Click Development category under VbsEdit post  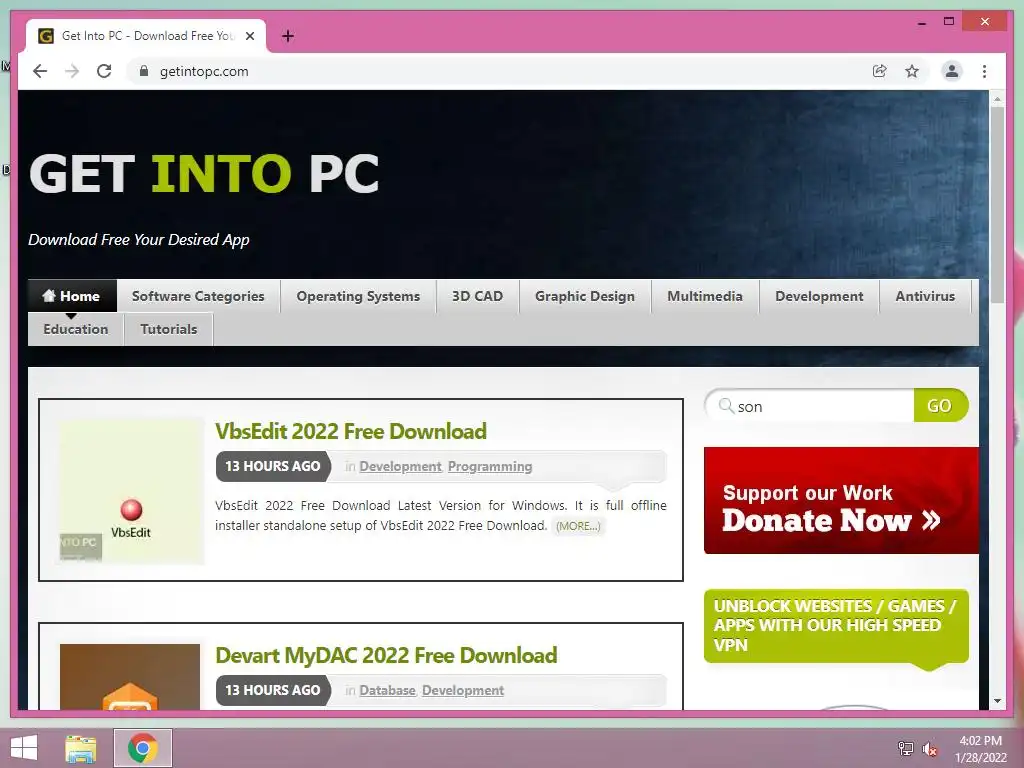pyautogui.click(x=400, y=466)
